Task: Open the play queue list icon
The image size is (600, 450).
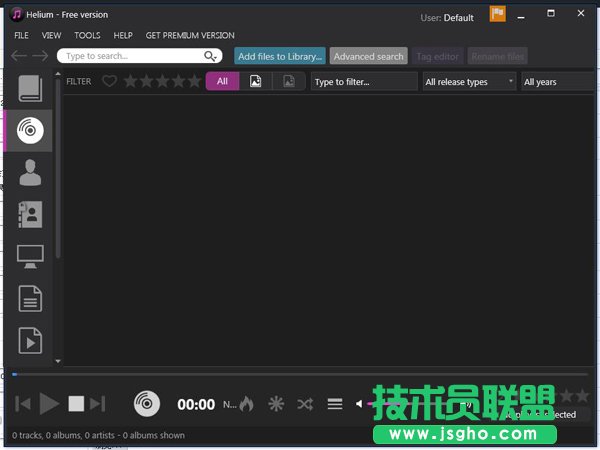Action: point(335,404)
